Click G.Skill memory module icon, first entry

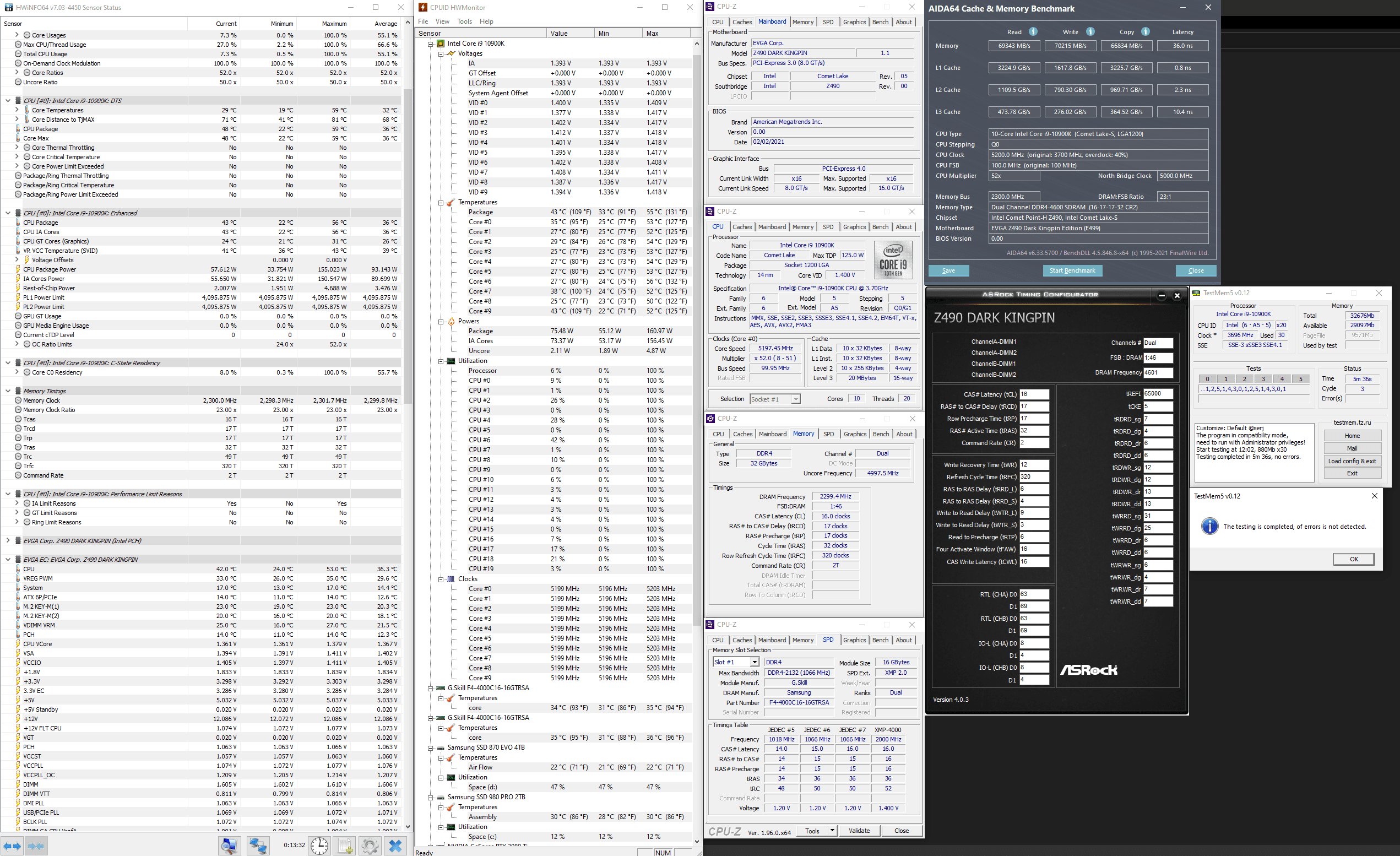pos(441,688)
